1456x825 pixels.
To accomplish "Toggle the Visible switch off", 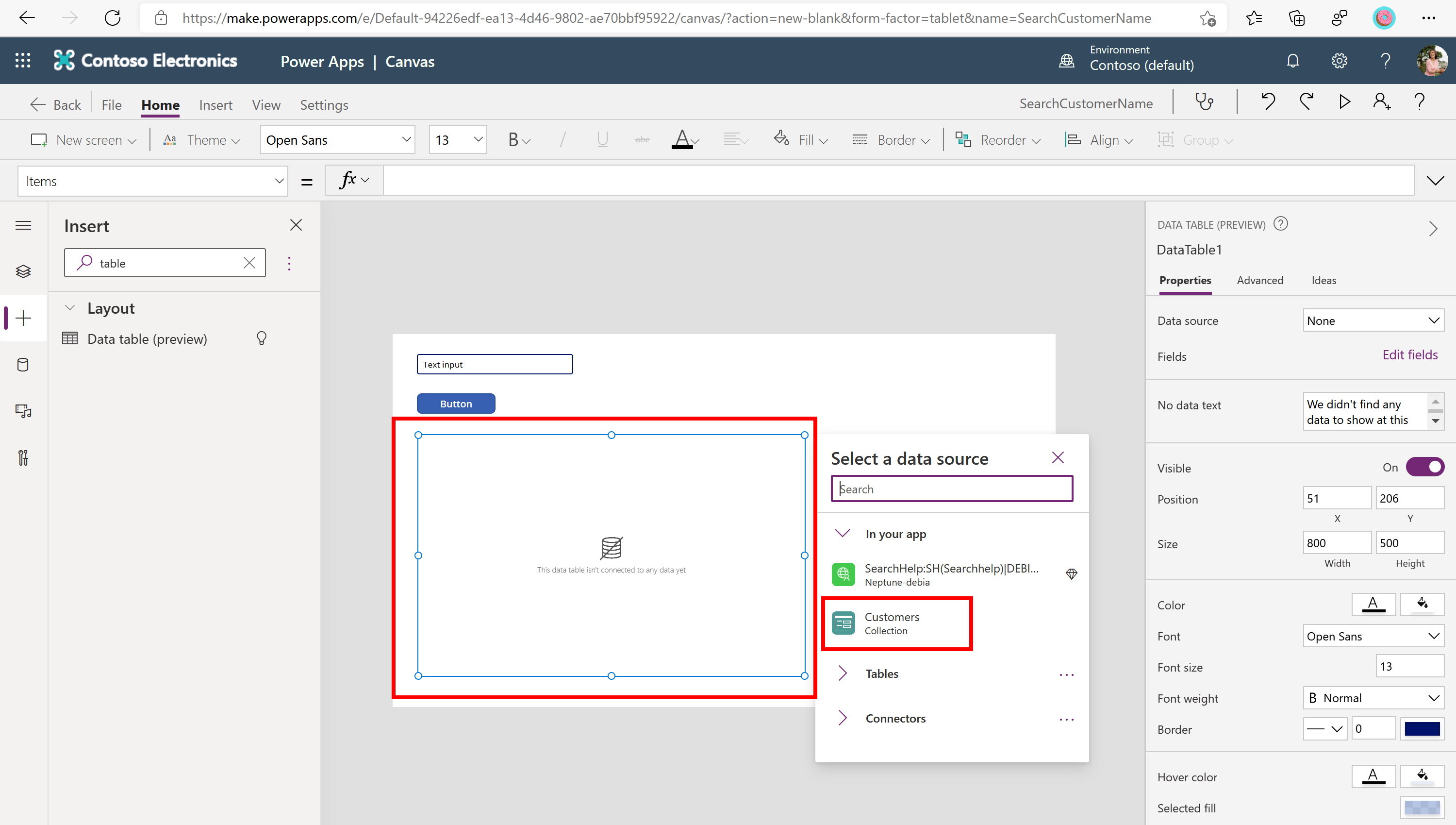I will (1425, 468).
